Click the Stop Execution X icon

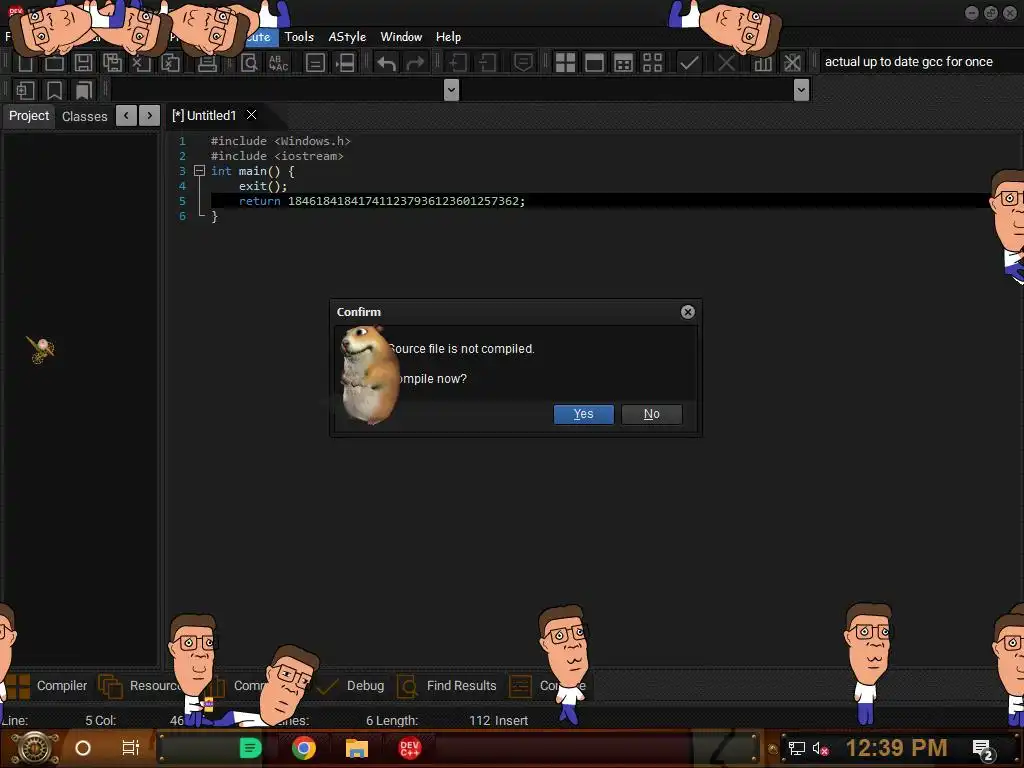click(x=726, y=63)
